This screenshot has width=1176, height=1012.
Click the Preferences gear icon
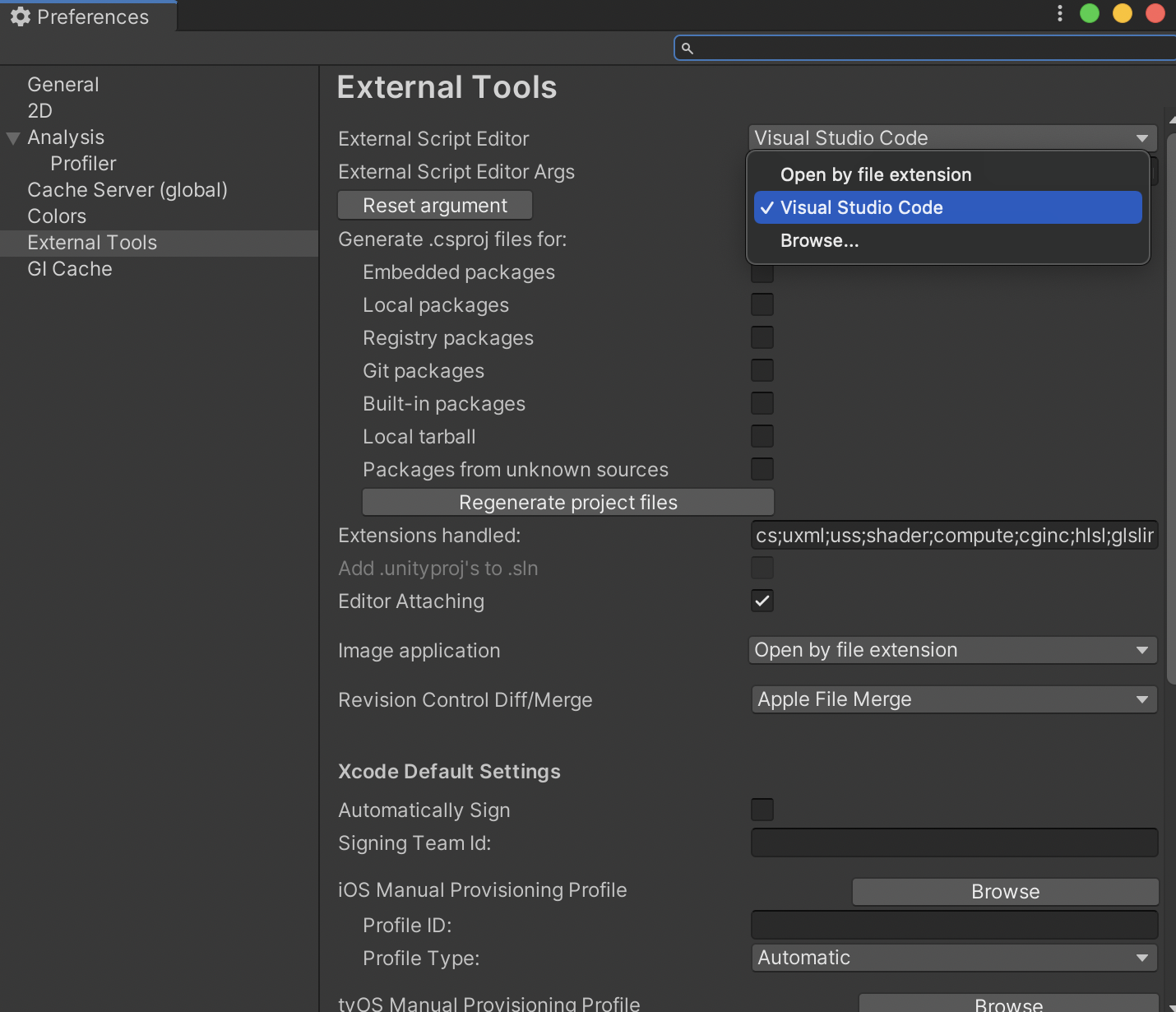21,16
